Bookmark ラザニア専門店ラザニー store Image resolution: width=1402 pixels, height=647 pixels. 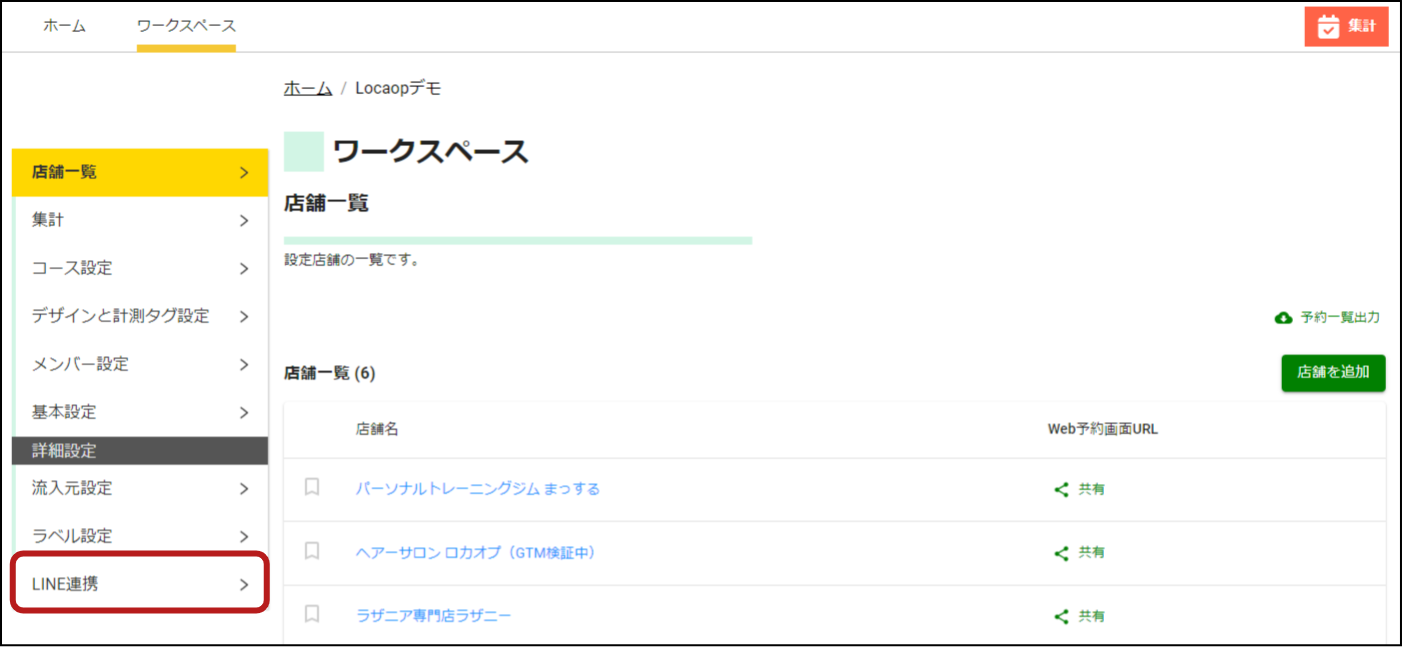(x=312, y=615)
